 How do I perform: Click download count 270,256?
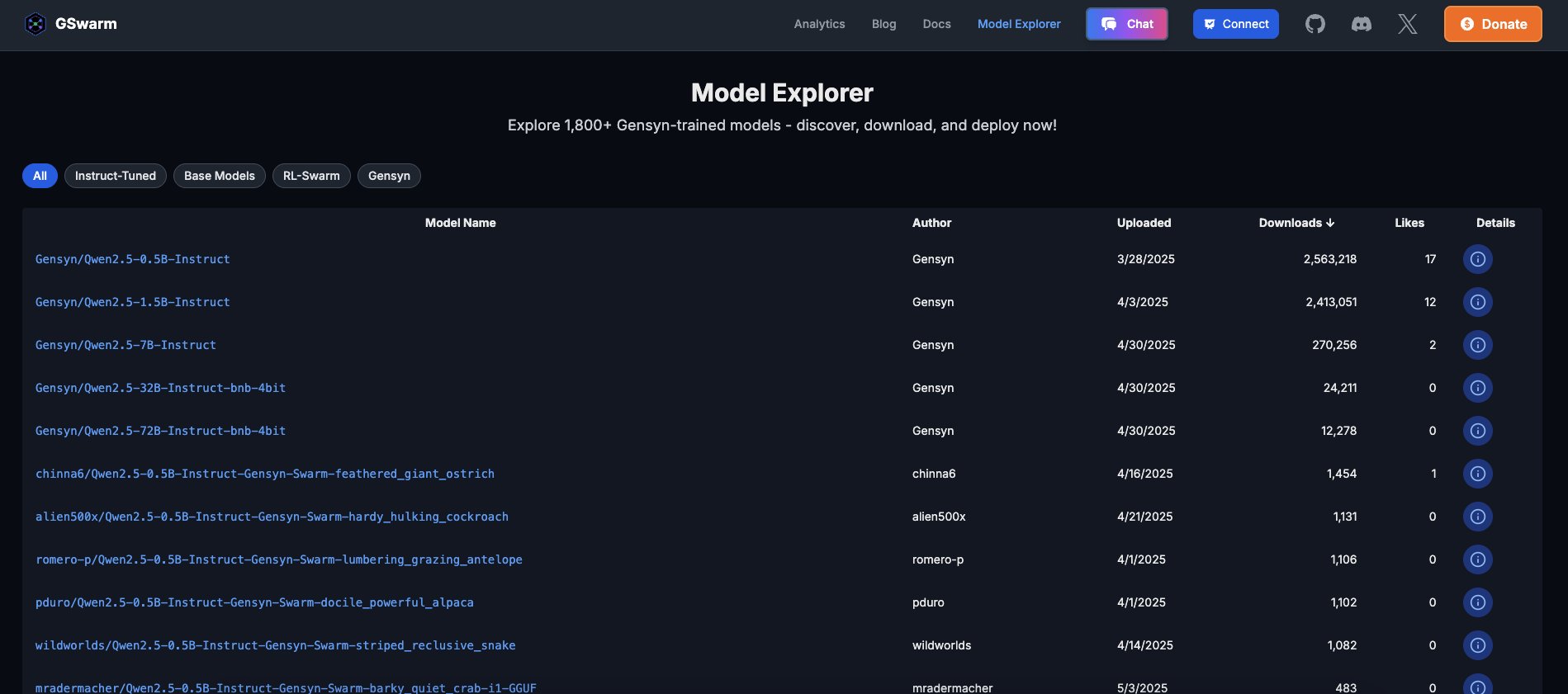(1334, 345)
